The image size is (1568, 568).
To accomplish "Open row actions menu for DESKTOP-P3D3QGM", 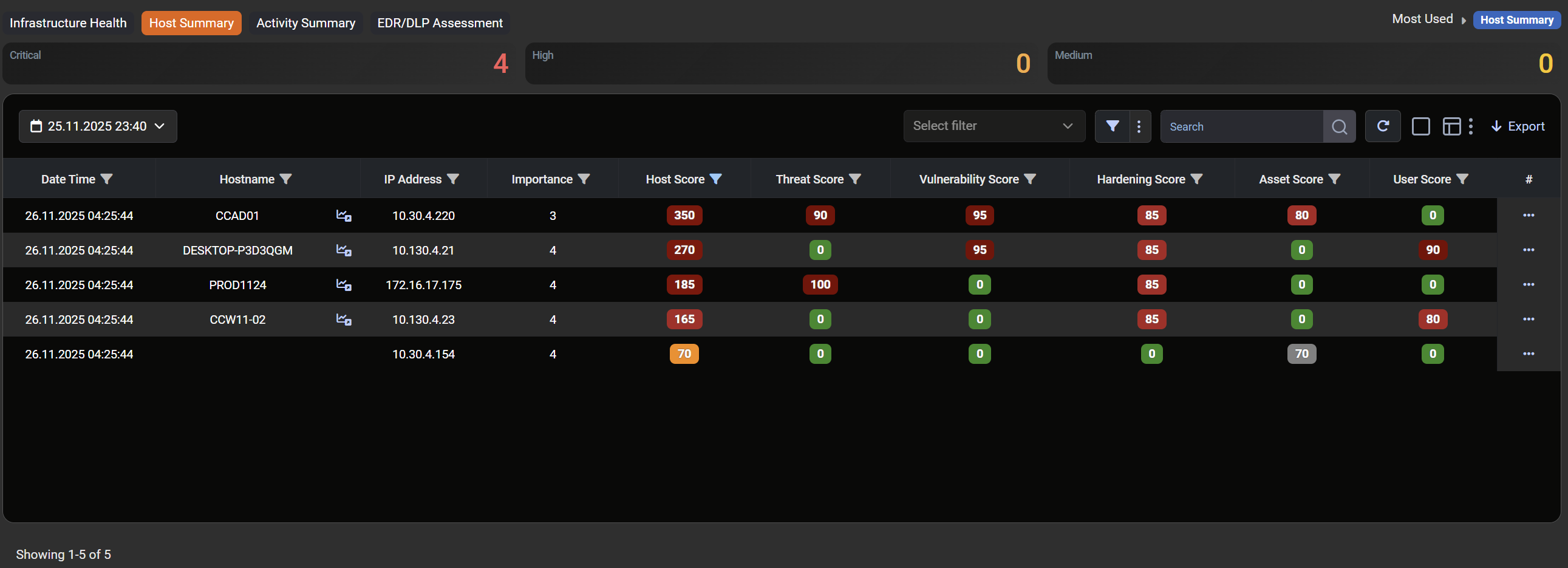I will pyautogui.click(x=1528, y=250).
